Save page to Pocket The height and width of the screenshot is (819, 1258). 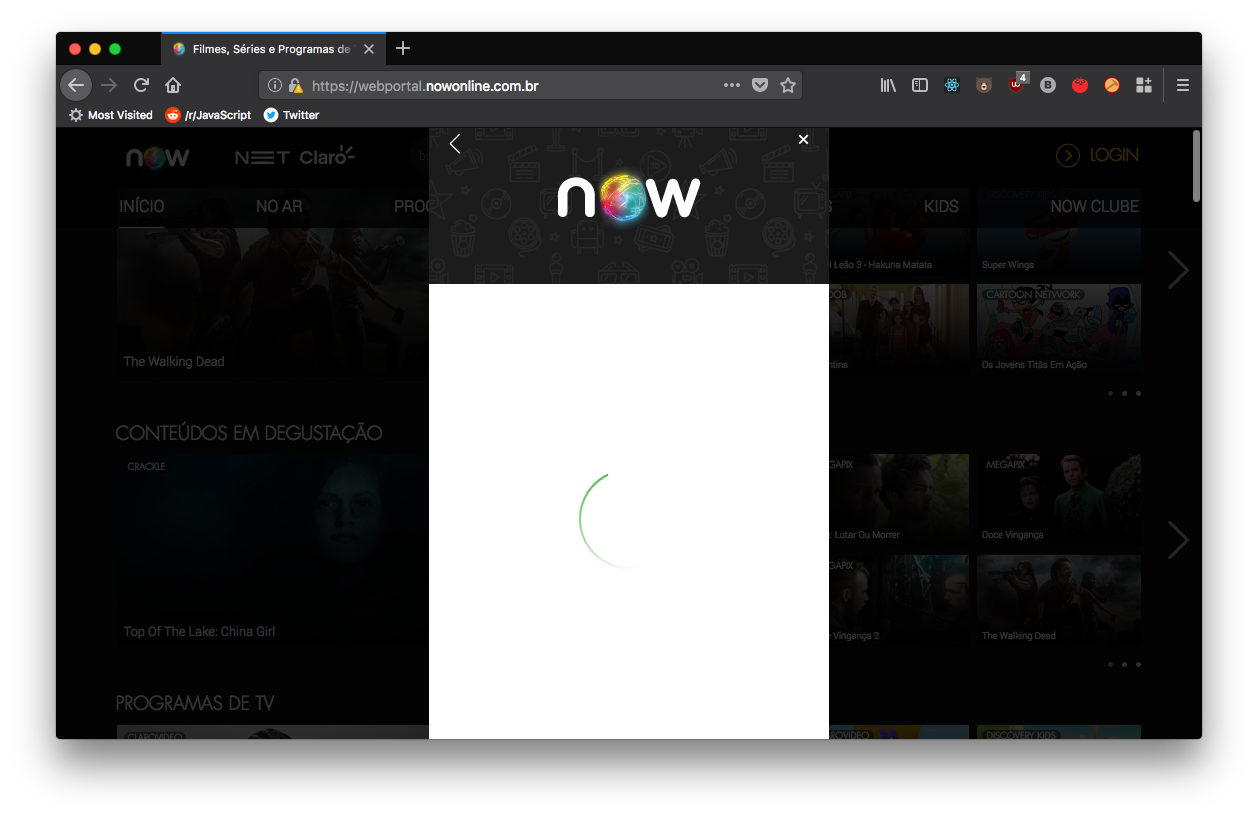click(760, 85)
